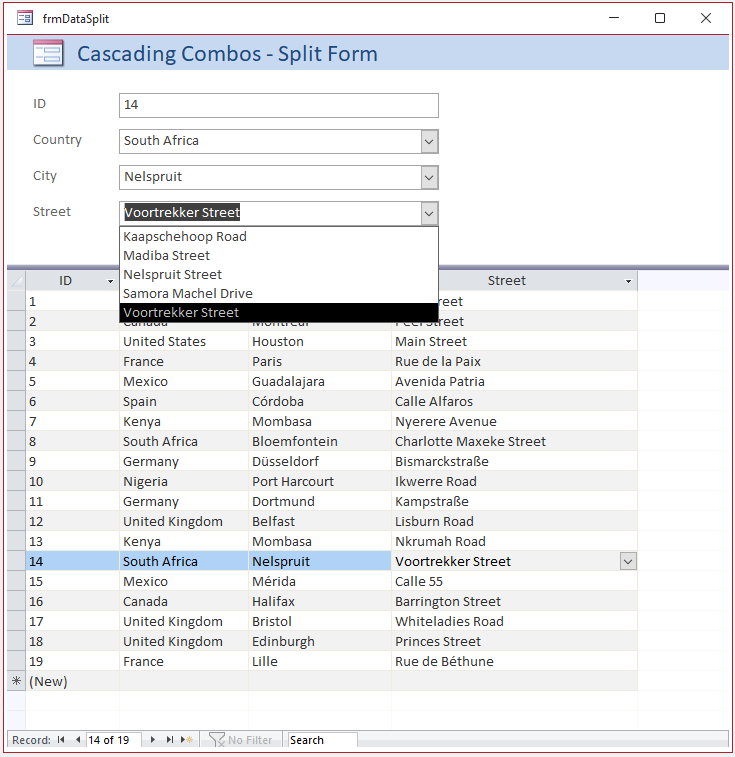Click the 'Lille' city cell
The width and height of the screenshot is (735, 757).
pyautogui.click(x=320, y=661)
